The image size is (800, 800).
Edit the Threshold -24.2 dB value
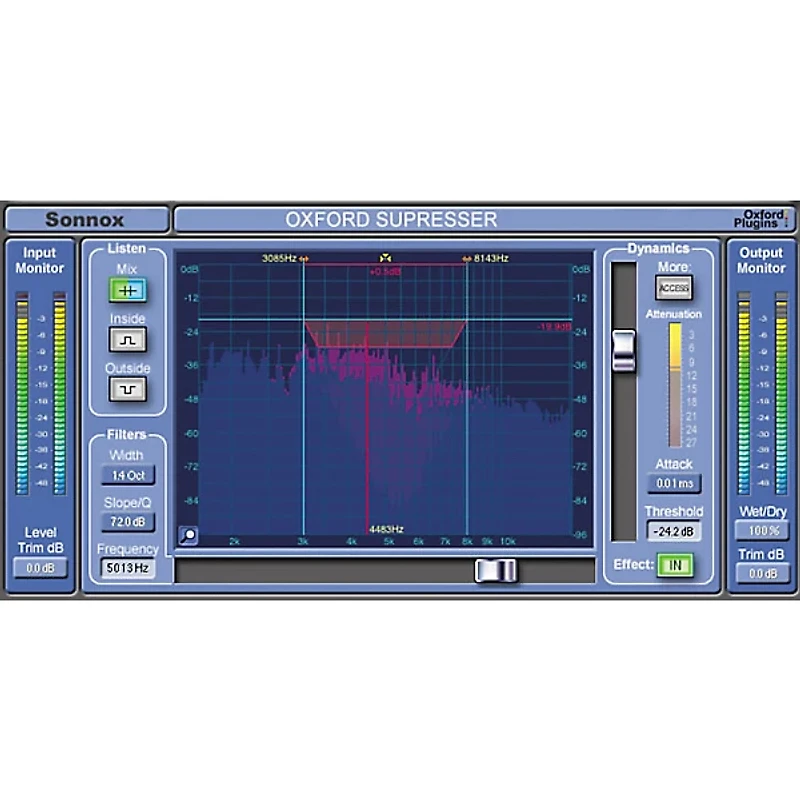(x=673, y=530)
